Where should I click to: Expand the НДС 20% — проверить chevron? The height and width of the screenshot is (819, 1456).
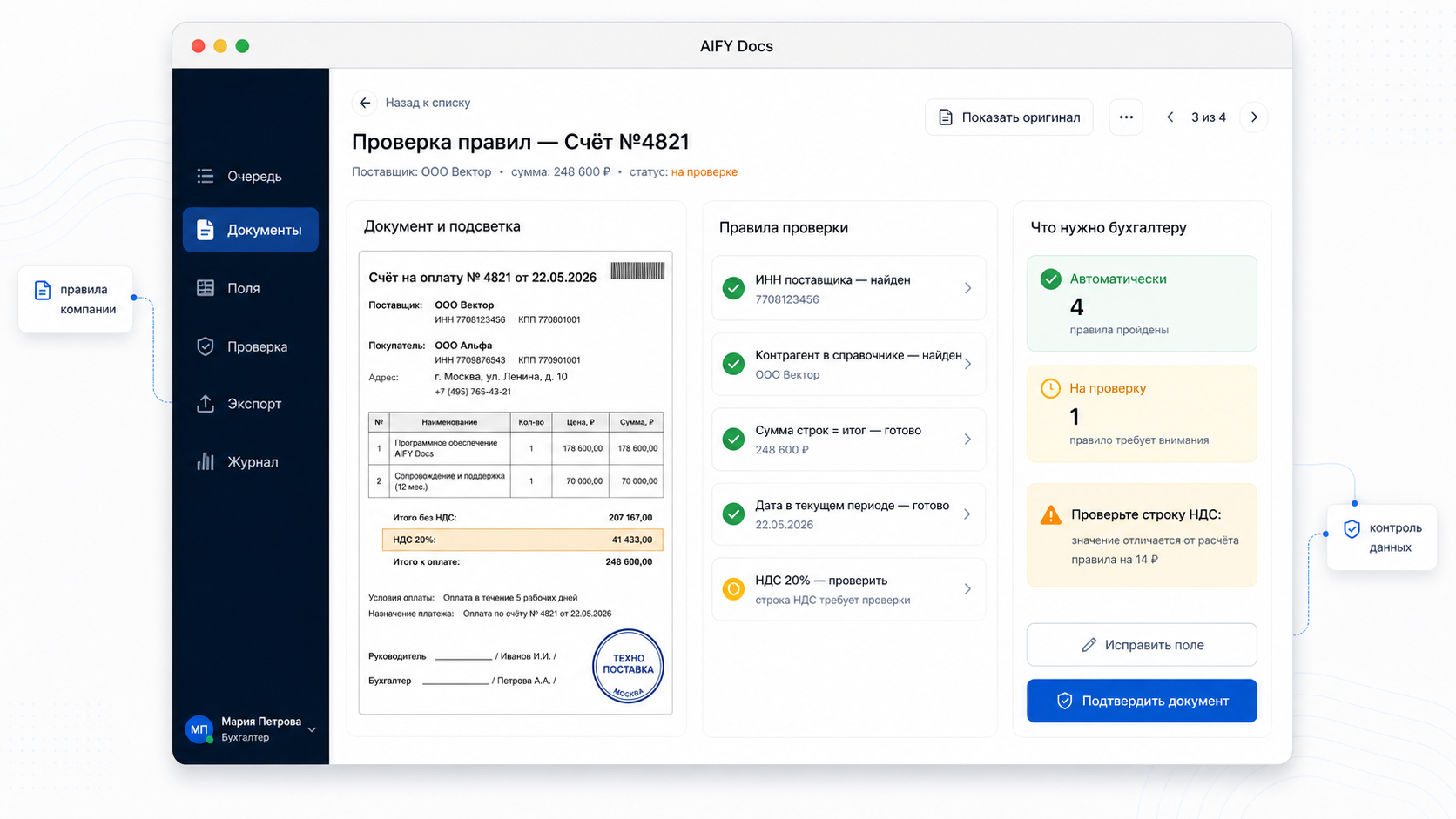click(967, 589)
